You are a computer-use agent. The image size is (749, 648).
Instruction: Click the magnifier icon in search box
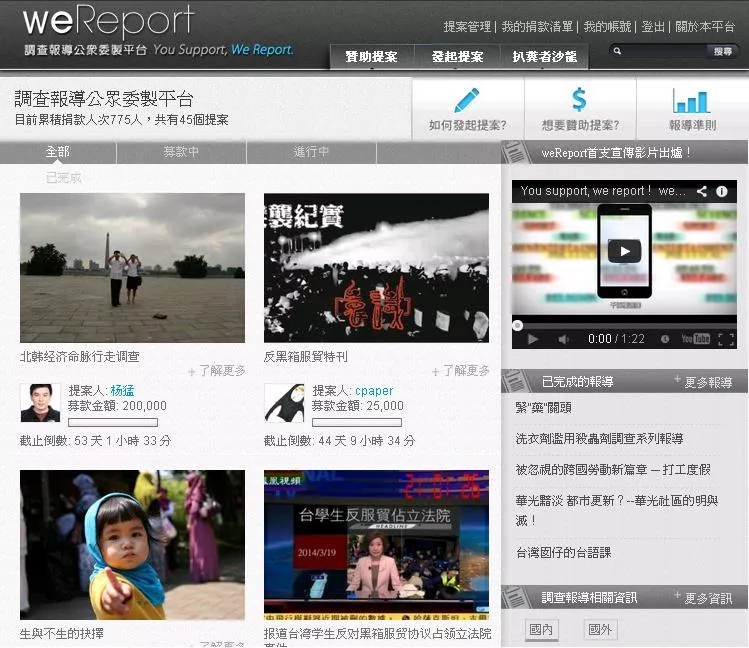pyautogui.click(x=617, y=51)
